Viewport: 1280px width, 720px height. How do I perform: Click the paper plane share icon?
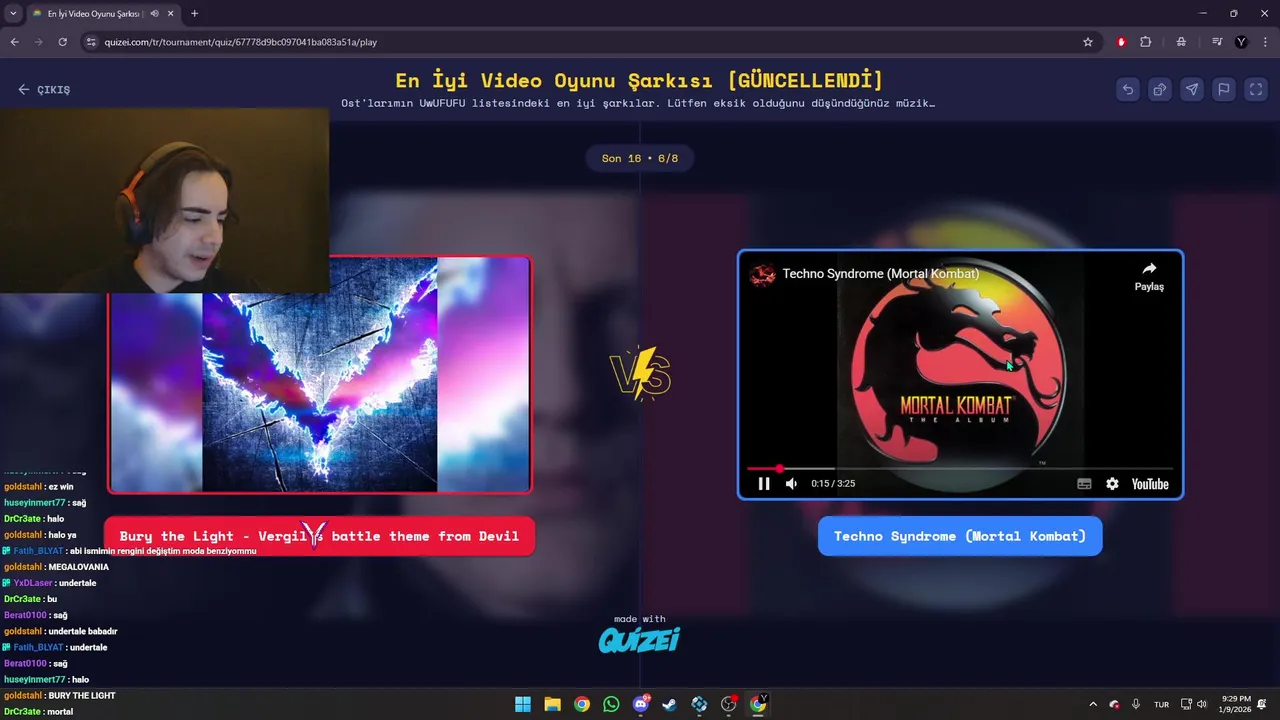point(1192,89)
